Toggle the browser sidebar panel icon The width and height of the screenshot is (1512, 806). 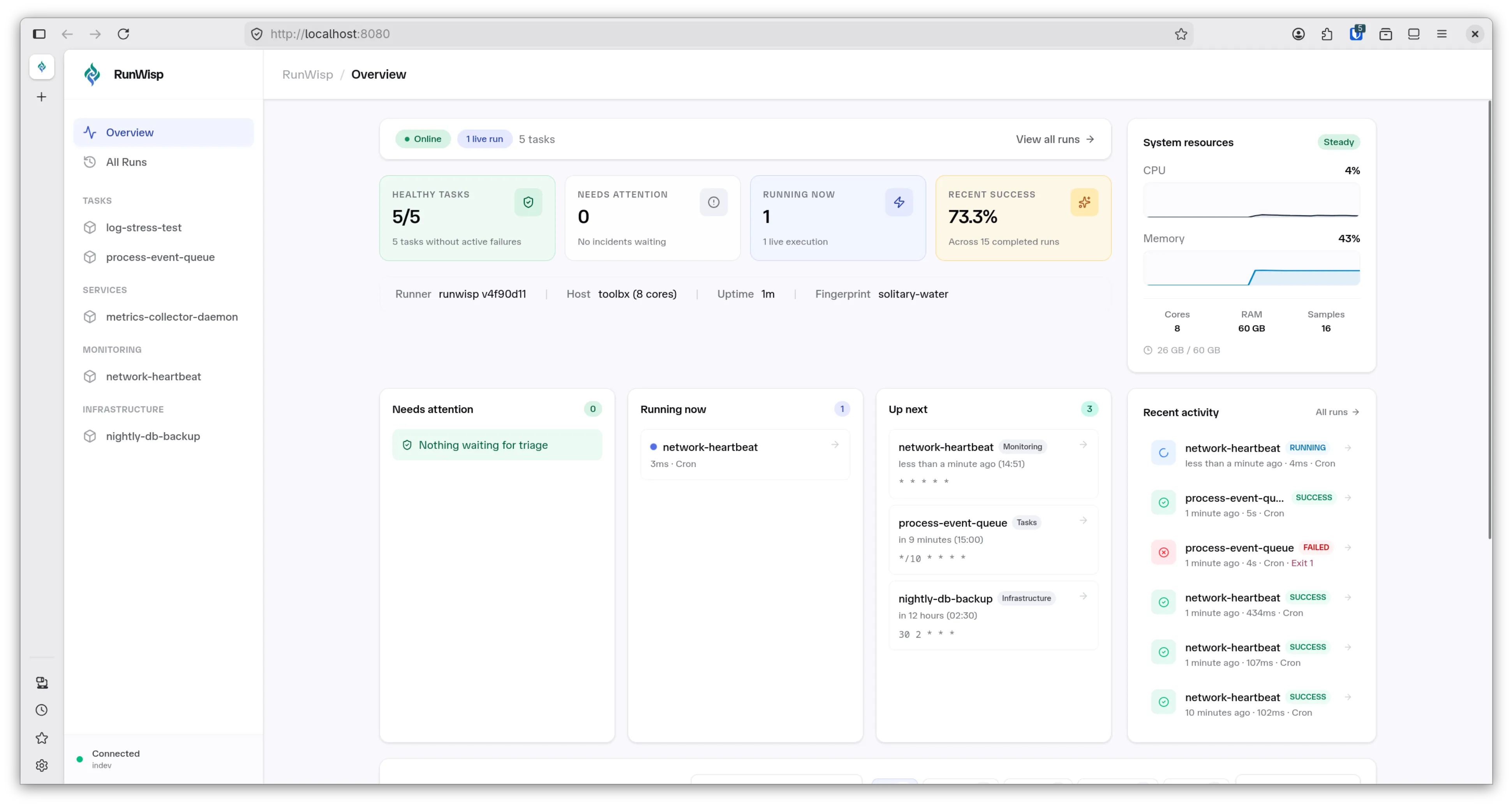pos(39,34)
